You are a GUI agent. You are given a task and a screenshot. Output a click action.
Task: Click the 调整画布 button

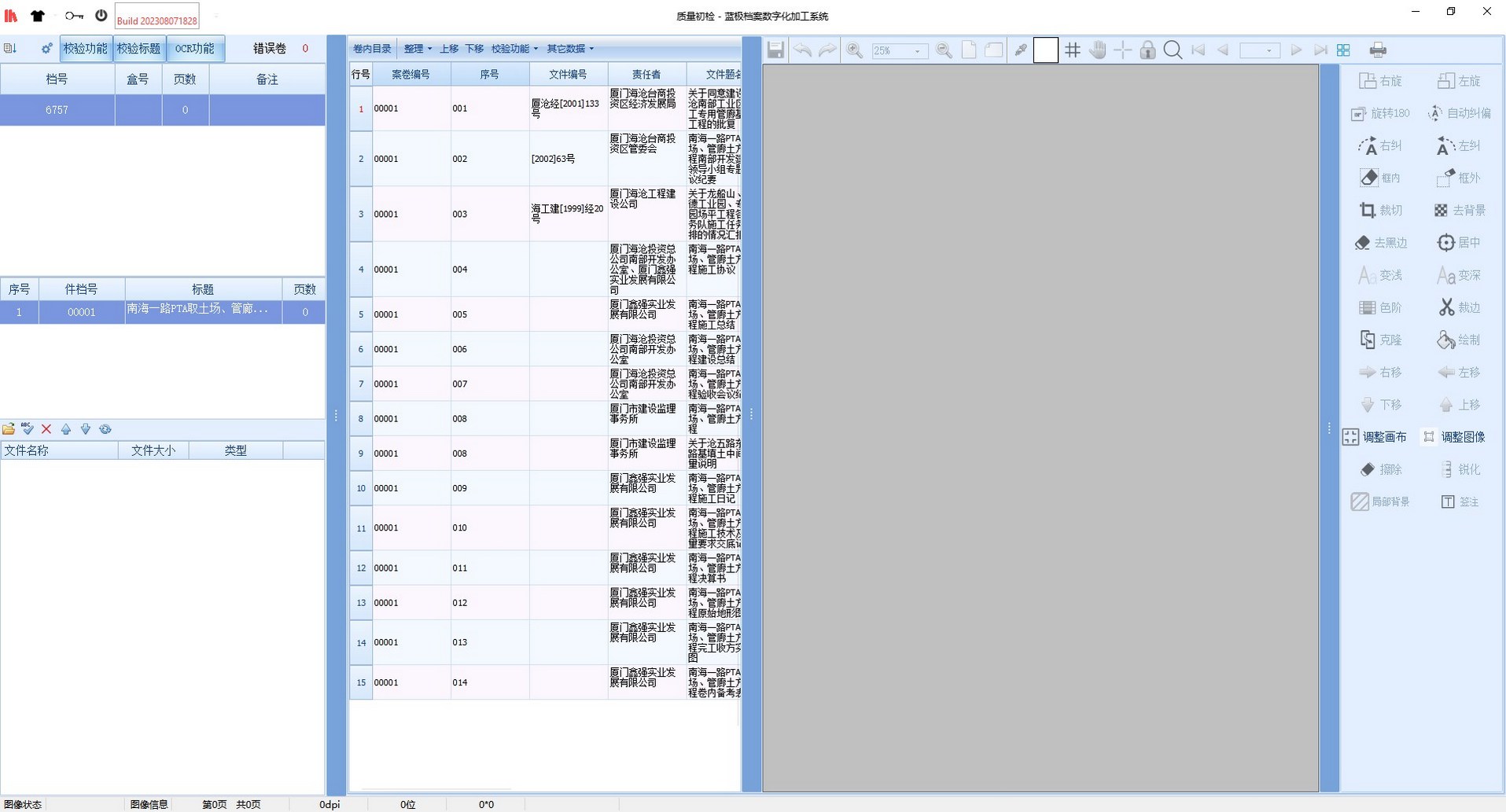coord(1375,437)
